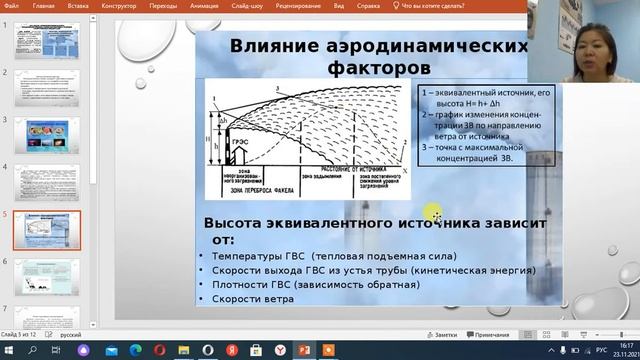This screenshot has height=360, width=640.
Task: Switch to the Переходы tab
Action: tap(163, 6)
